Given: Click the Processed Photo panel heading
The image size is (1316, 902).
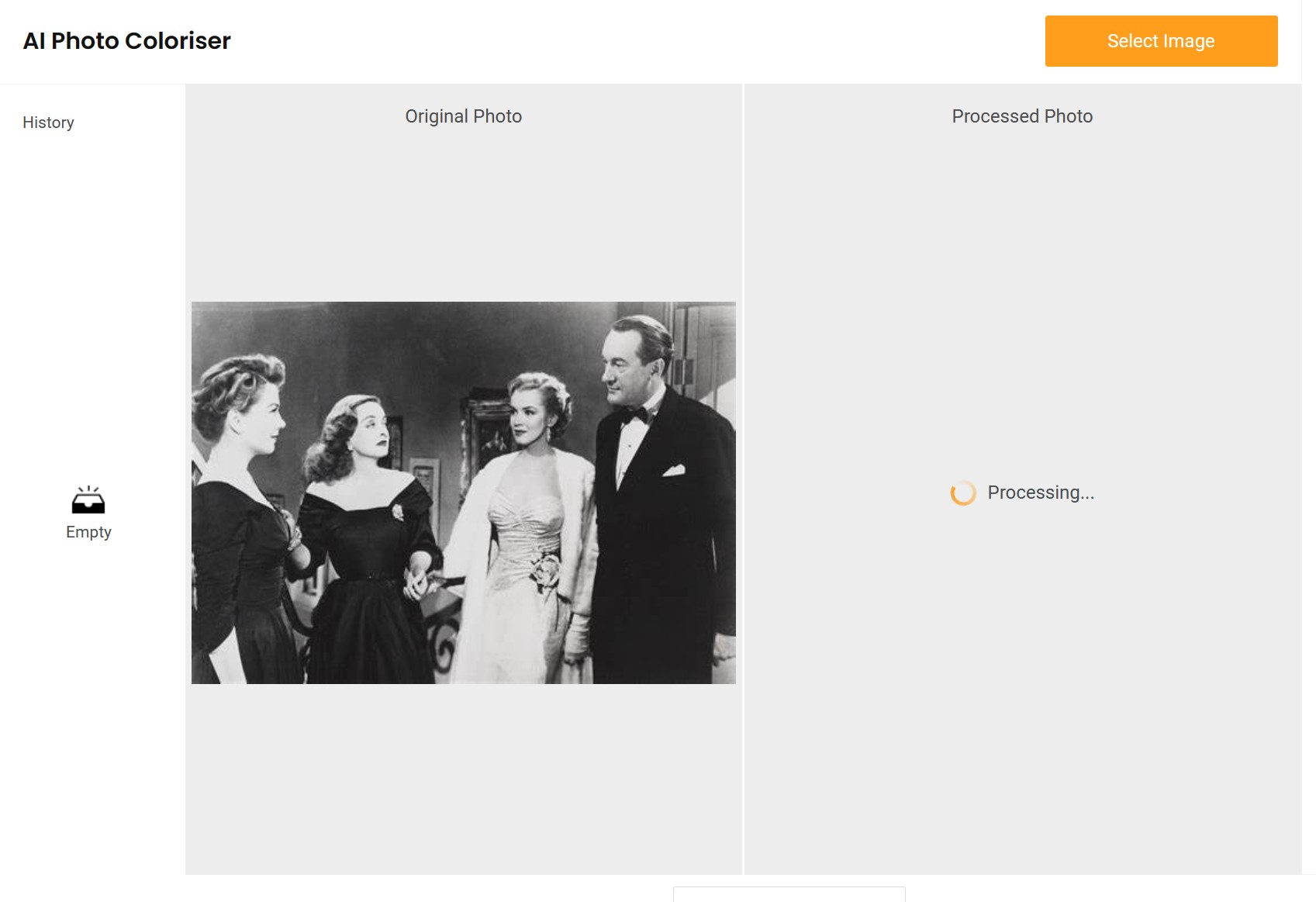Looking at the screenshot, I should [x=1021, y=116].
